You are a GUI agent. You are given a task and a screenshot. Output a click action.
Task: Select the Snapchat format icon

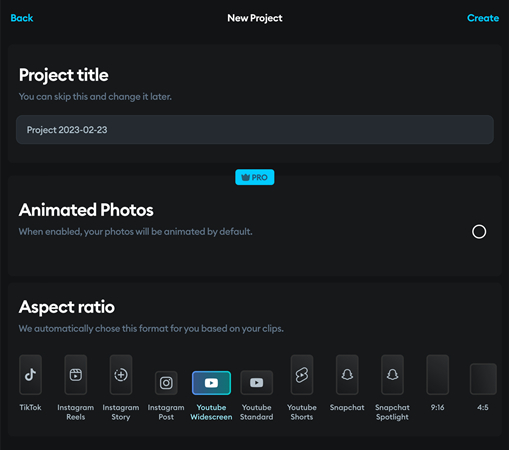pyautogui.click(x=347, y=375)
